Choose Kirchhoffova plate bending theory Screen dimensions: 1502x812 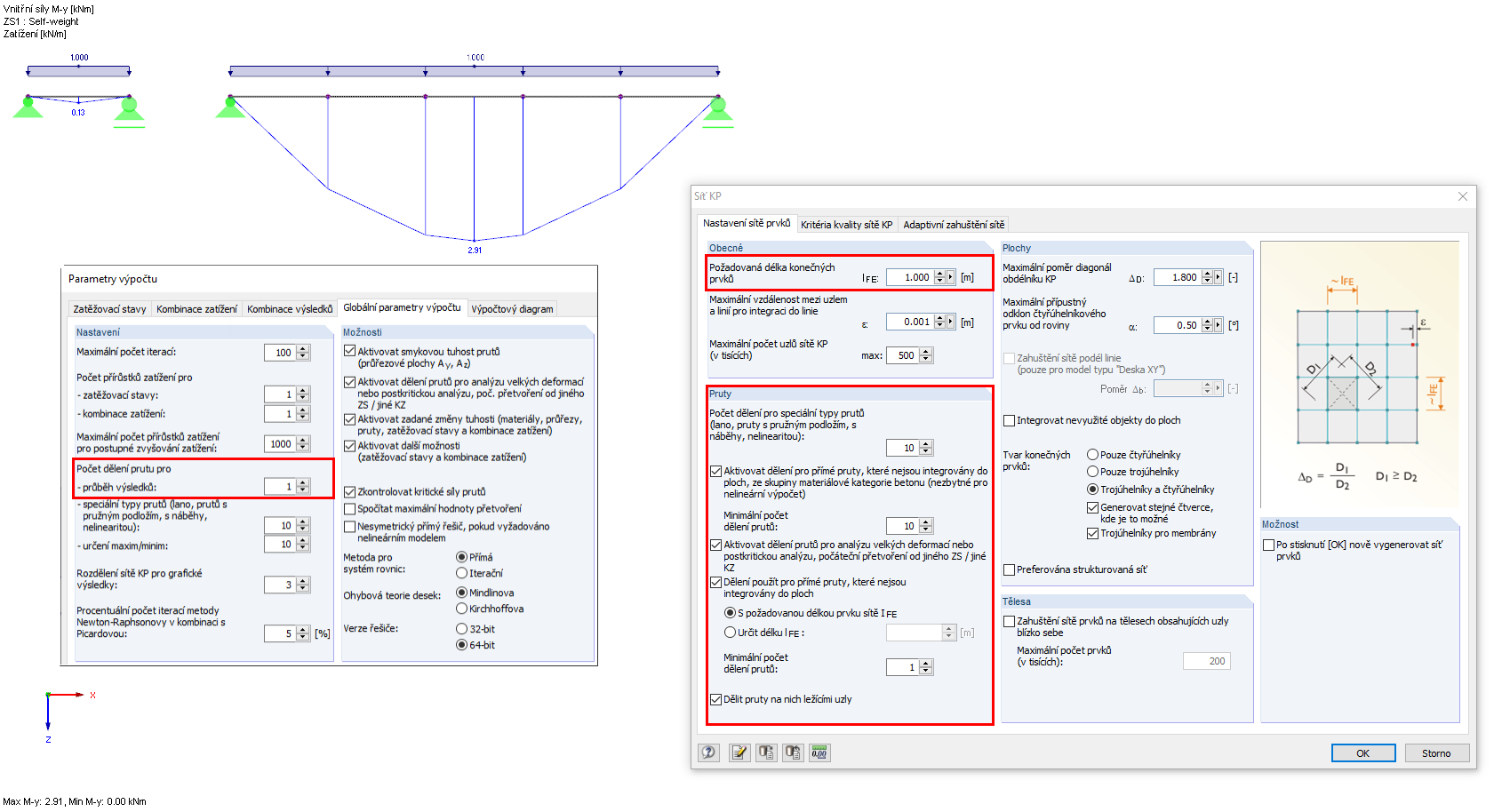tap(462, 609)
